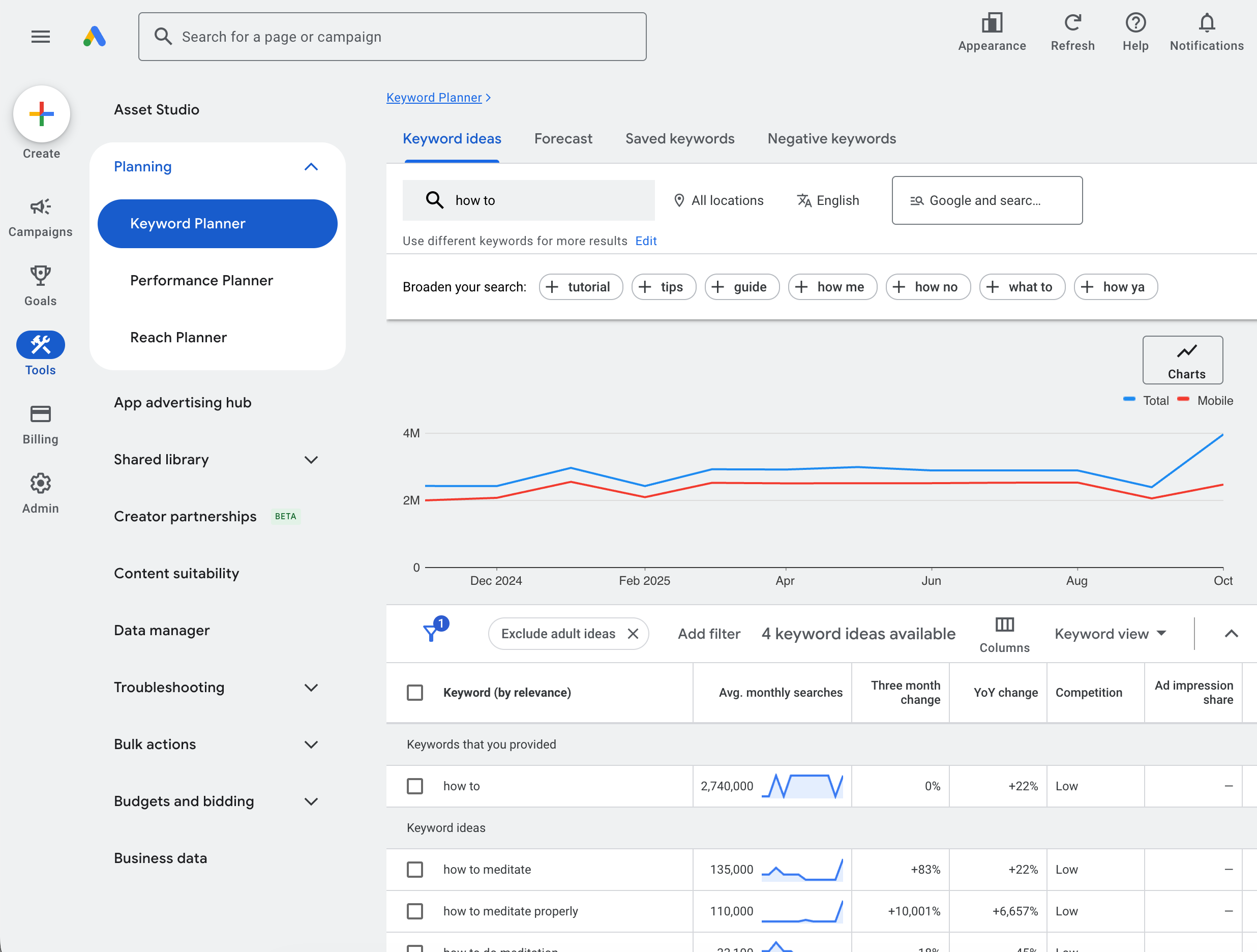This screenshot has height=952, width=1257.
Task: Click the Edit link for keywords
Action: click(646, 241)
